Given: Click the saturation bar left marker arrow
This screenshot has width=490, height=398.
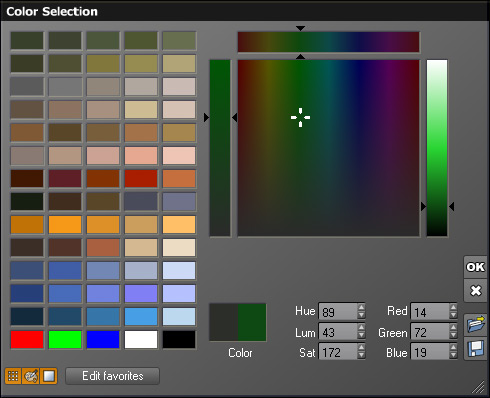Looking at the screenshot, I should pyautogui.click(x=206, y=117).
